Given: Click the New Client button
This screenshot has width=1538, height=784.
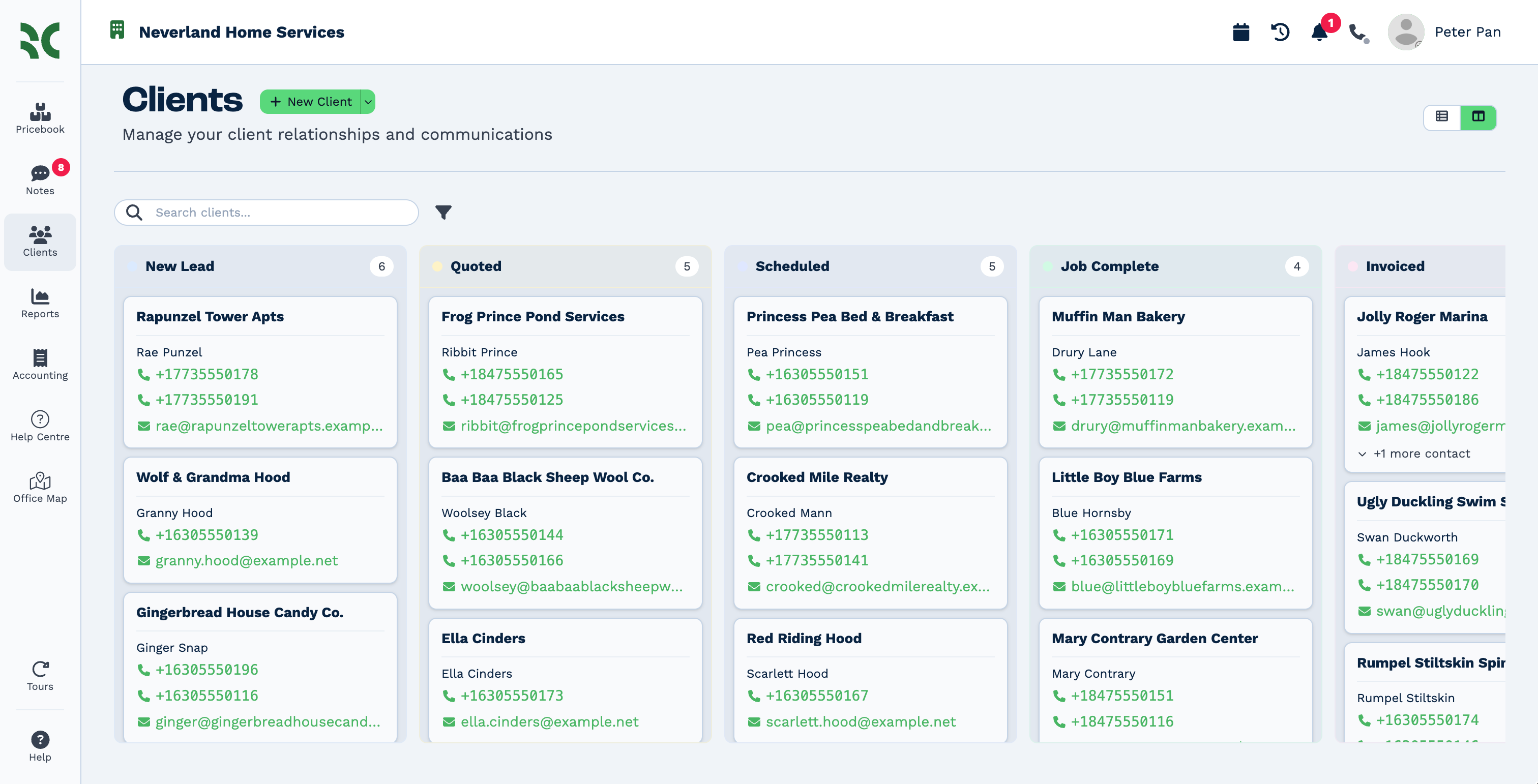Looking at the screenshot, I should [x=311, y=102].
